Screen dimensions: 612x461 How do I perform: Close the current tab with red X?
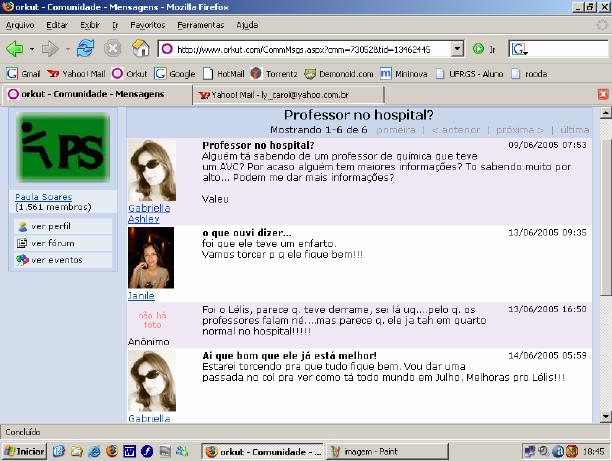[x=602, y=94]
